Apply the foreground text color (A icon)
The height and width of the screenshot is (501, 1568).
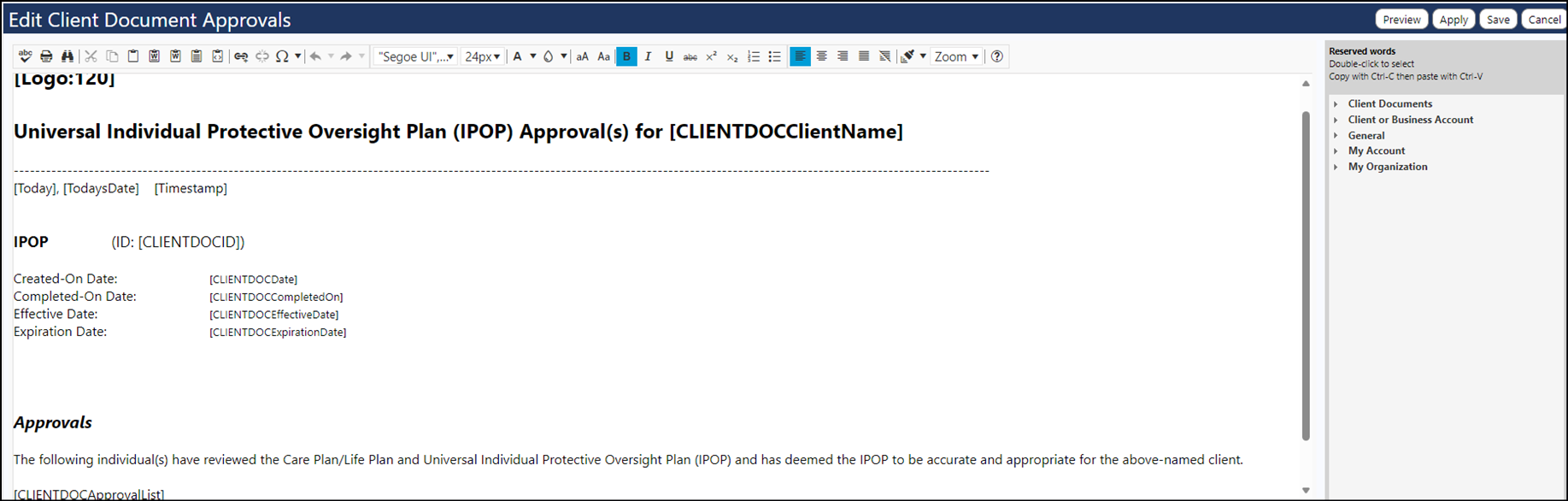click(x=518, y=56)
